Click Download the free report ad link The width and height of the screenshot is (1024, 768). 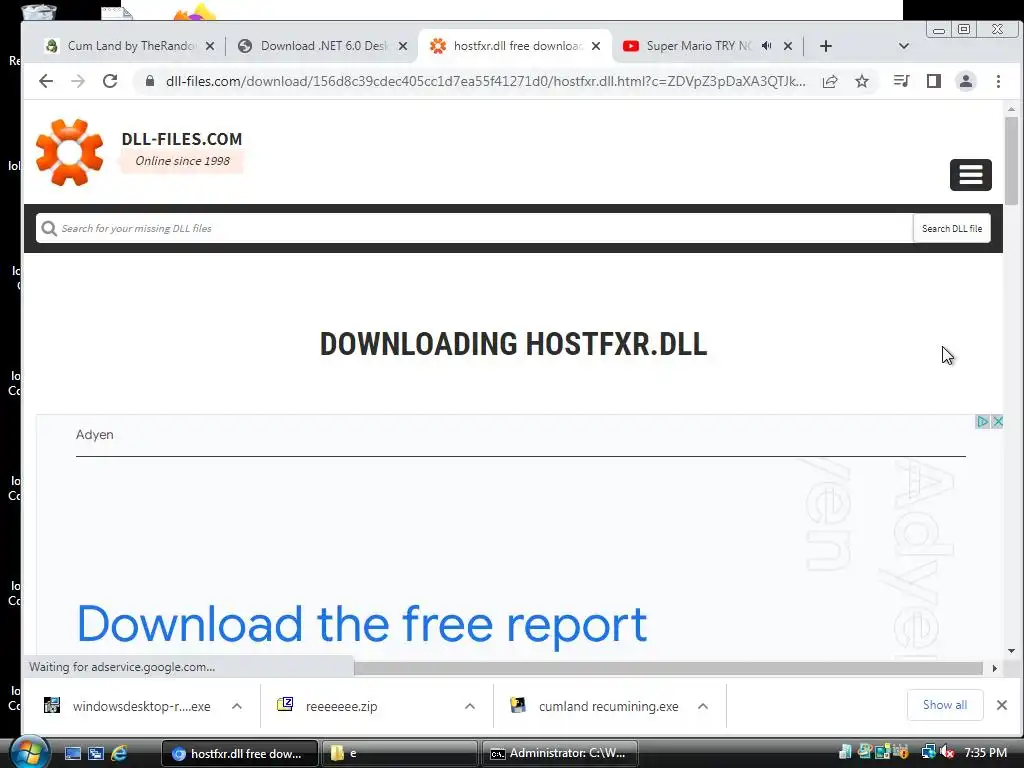(x=362, y=624)
